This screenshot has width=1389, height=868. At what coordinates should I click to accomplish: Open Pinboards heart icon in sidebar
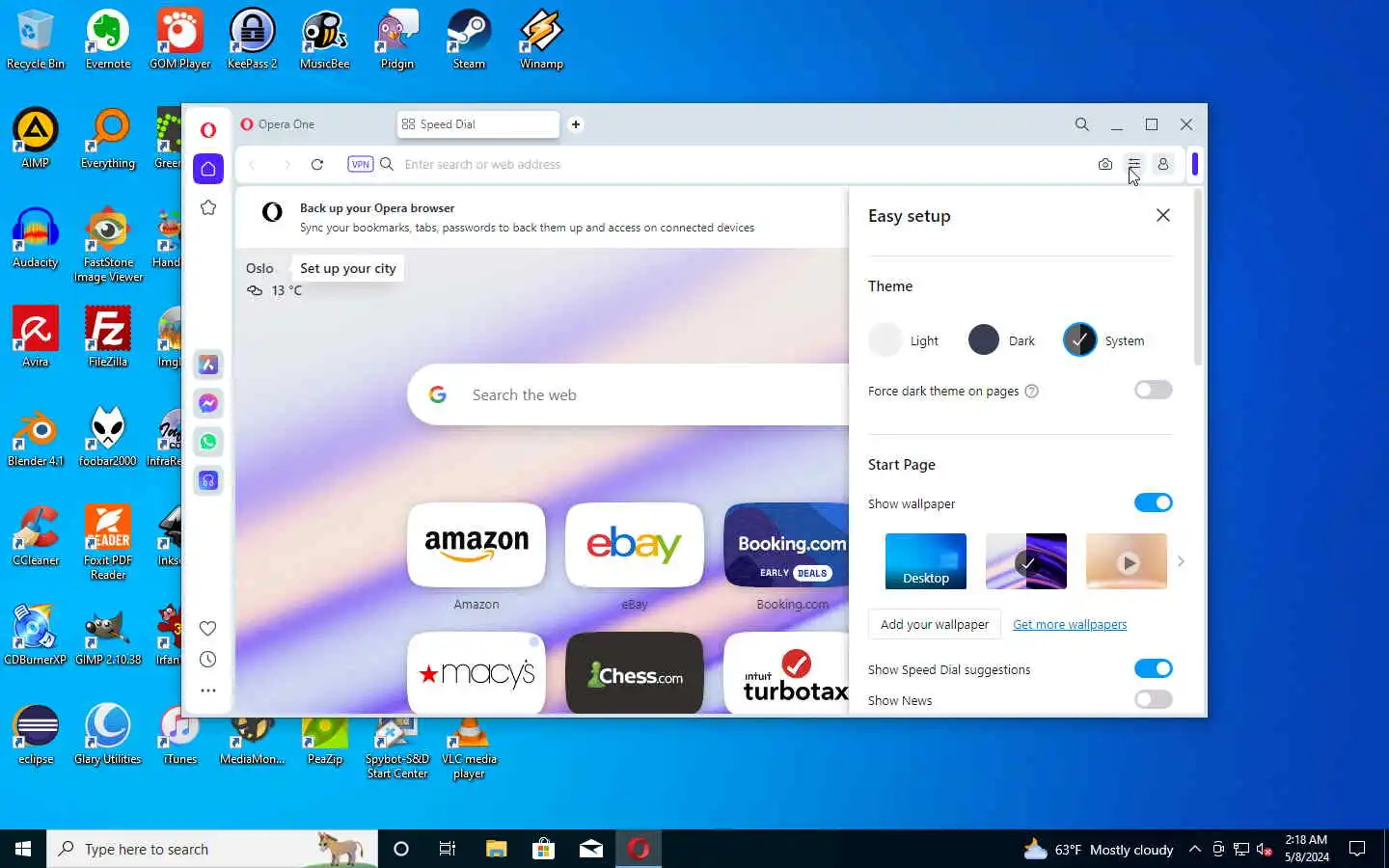point(207,628)
